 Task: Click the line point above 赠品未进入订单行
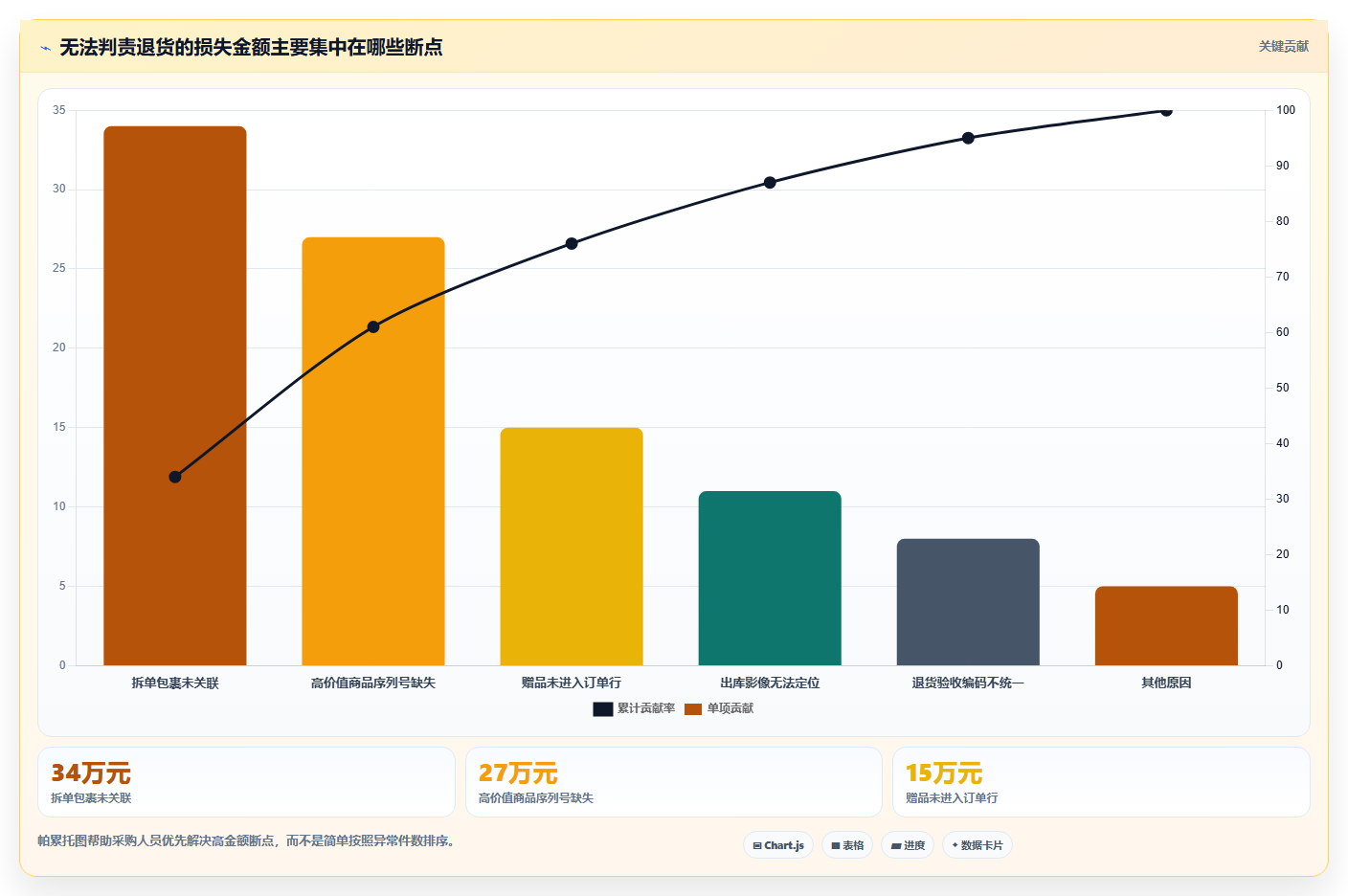pos(572,243)
